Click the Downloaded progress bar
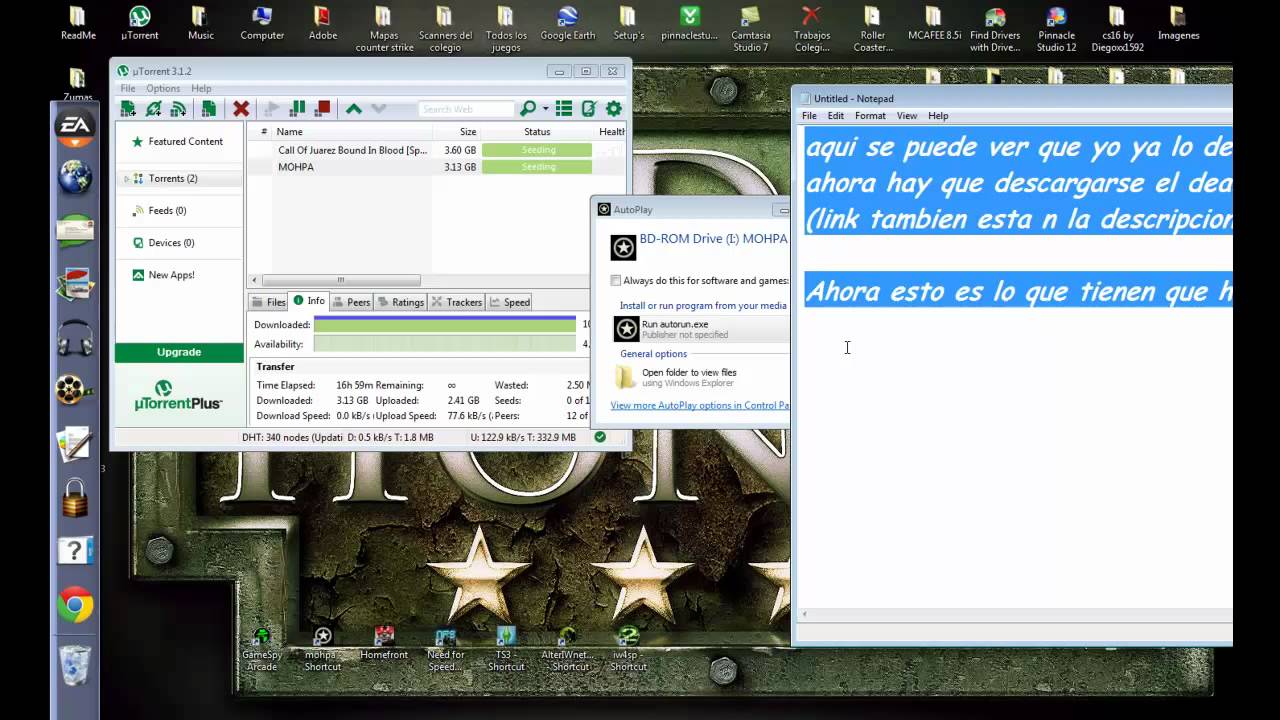Image resolution: width=1280 pixels, height=720 pixels. point(445,325)
